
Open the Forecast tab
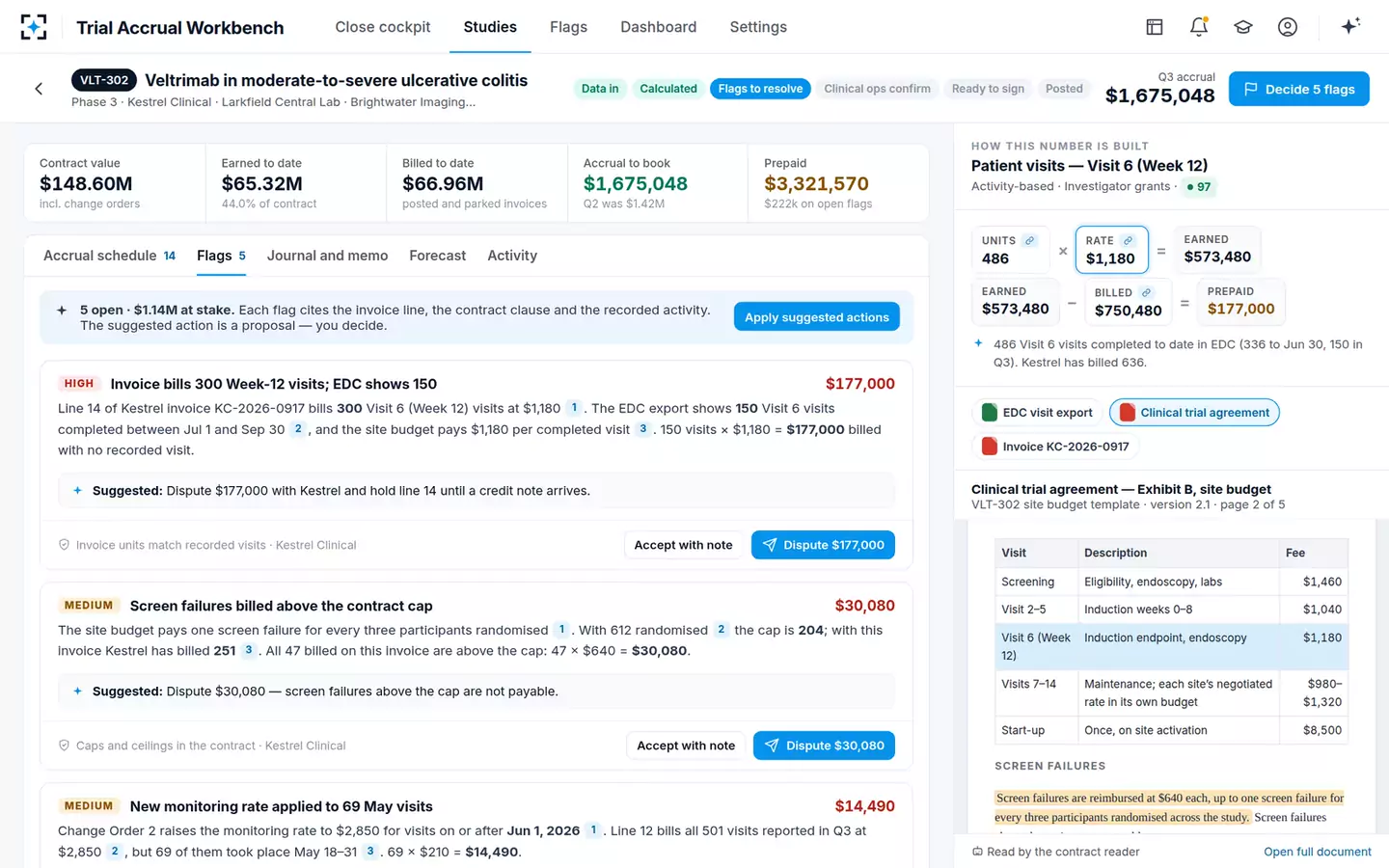click(437, 256)
